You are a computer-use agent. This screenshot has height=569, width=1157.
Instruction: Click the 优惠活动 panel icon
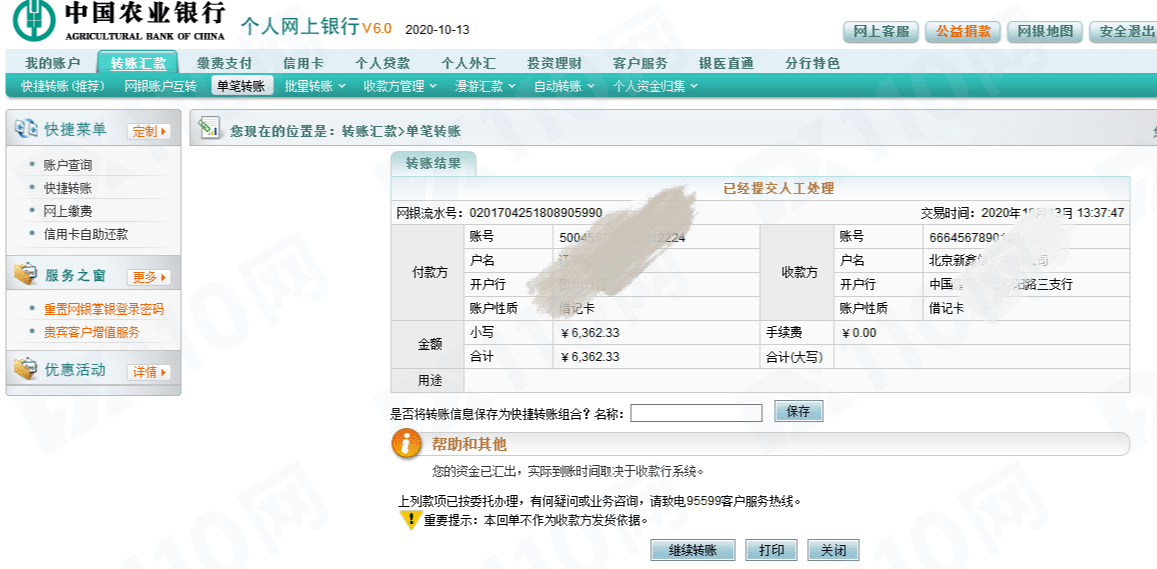(x=25, y=369)
